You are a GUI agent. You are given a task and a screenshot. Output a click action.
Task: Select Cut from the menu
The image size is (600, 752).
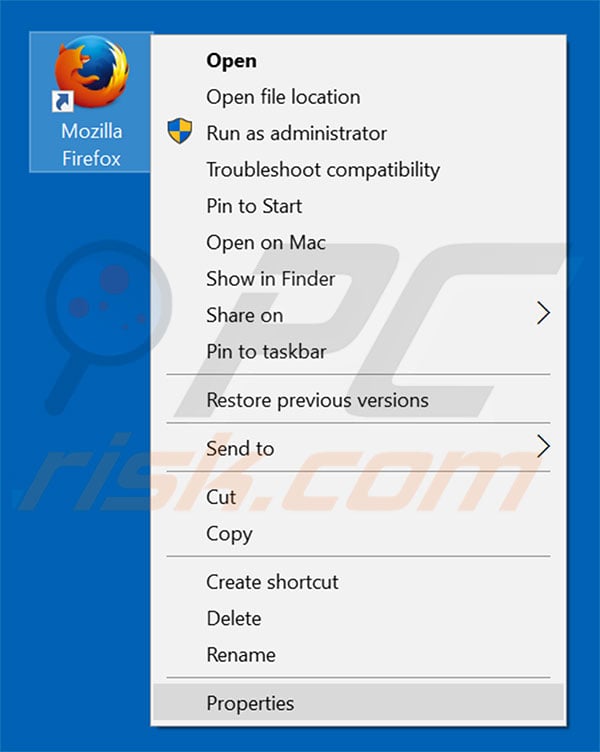(358, 497)
